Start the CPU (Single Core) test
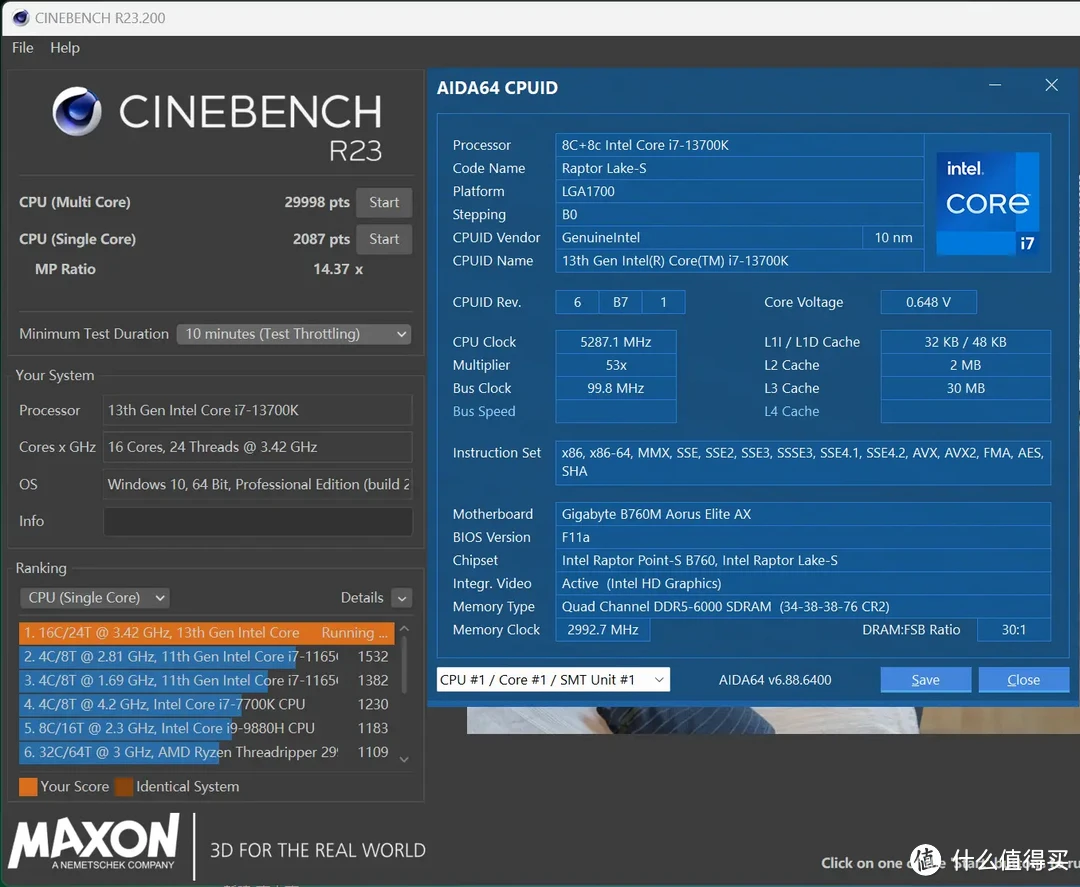Screen dimensions: 1080x887 point(384,239)
